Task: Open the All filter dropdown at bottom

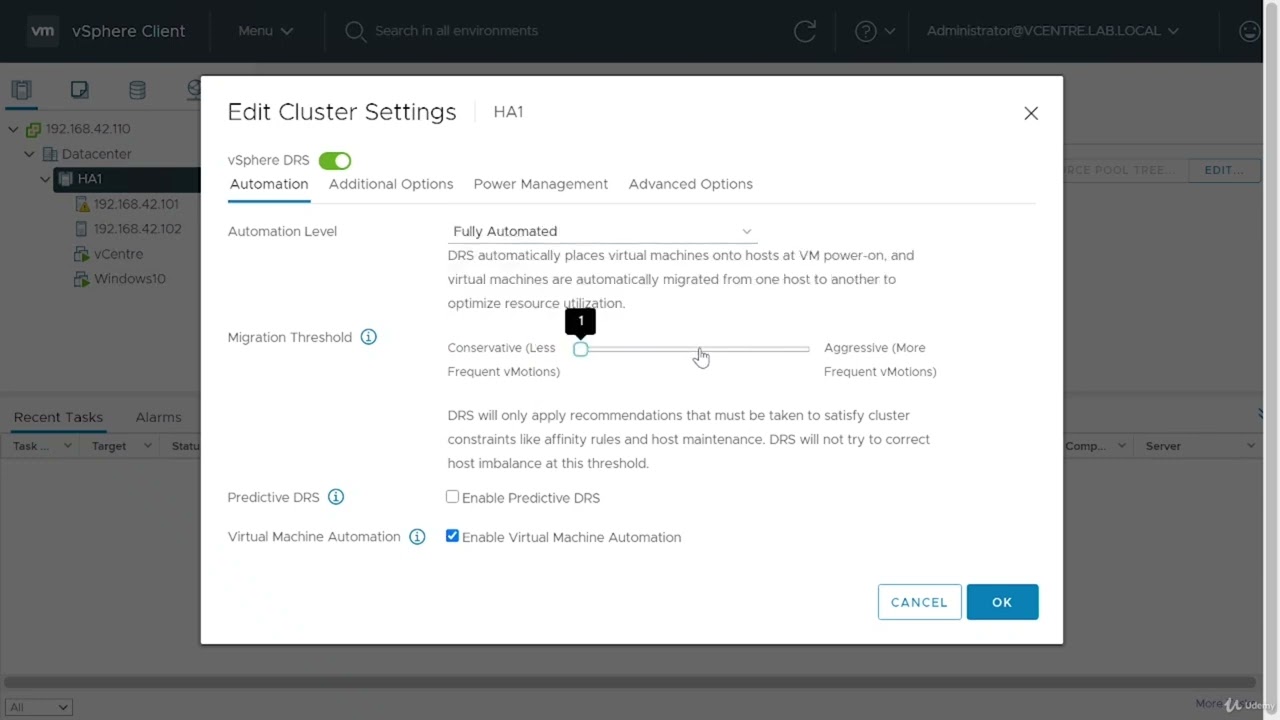Action: 38,707
